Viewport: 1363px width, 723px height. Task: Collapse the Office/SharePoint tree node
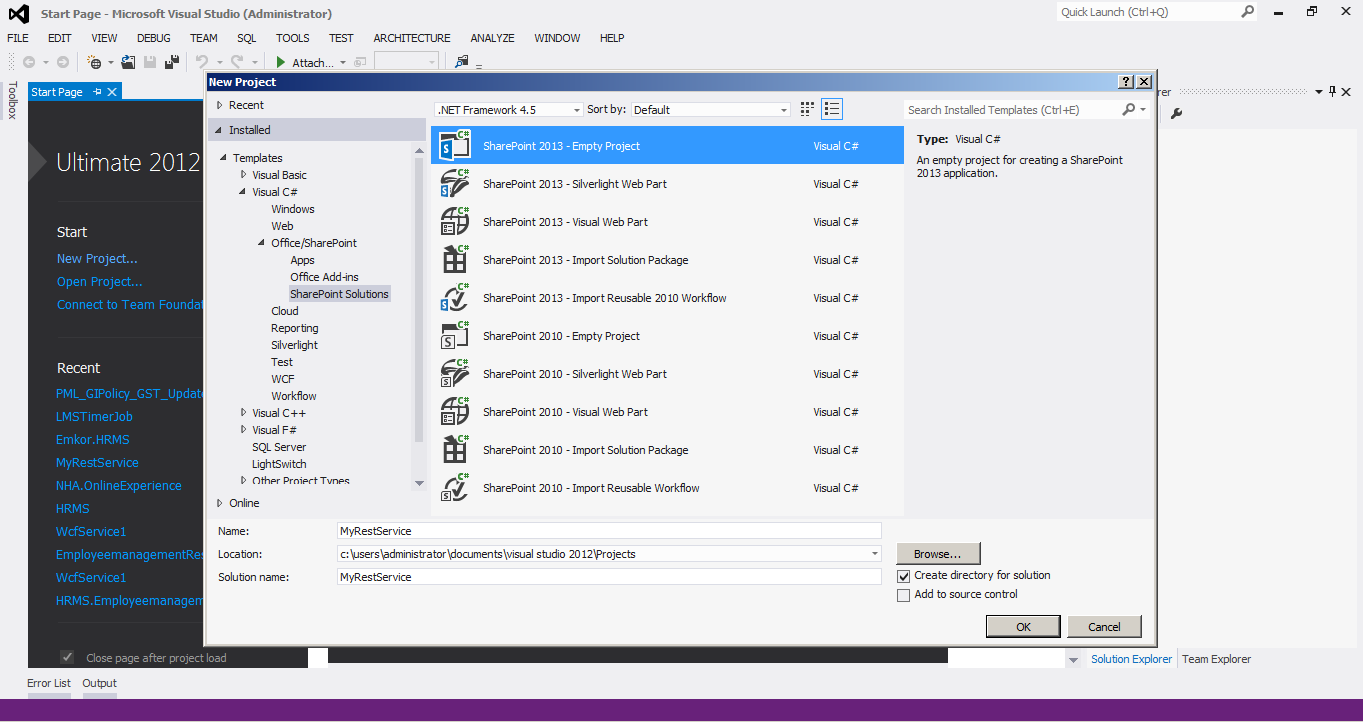click(261, 242)
